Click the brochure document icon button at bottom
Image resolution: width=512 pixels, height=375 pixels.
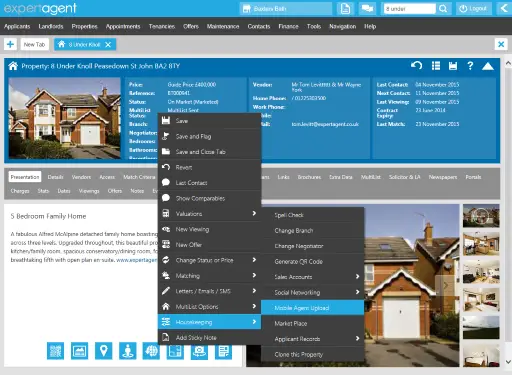[223, 351]
